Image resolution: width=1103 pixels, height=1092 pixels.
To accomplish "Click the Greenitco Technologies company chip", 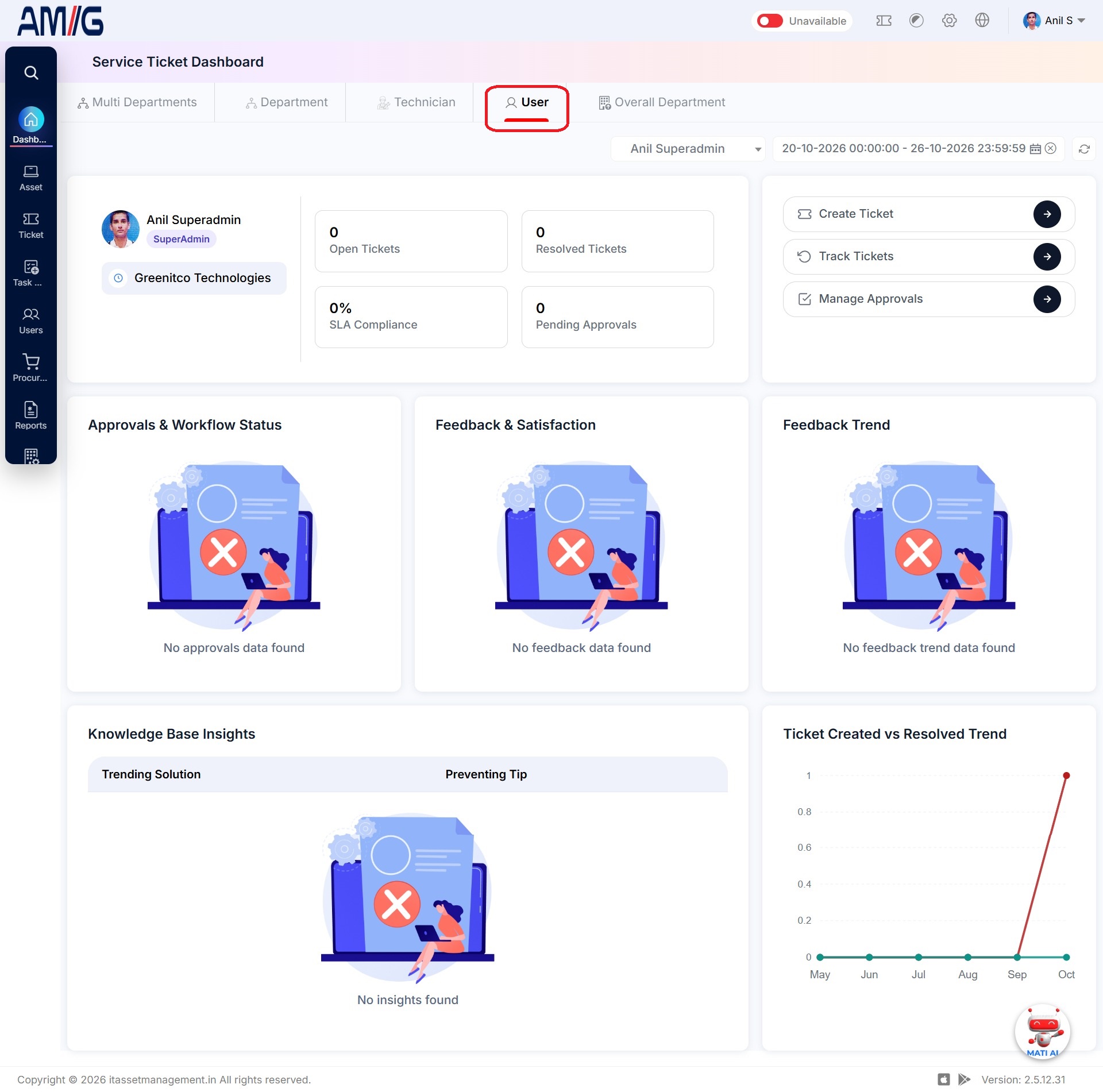I will tap(194, 278).
